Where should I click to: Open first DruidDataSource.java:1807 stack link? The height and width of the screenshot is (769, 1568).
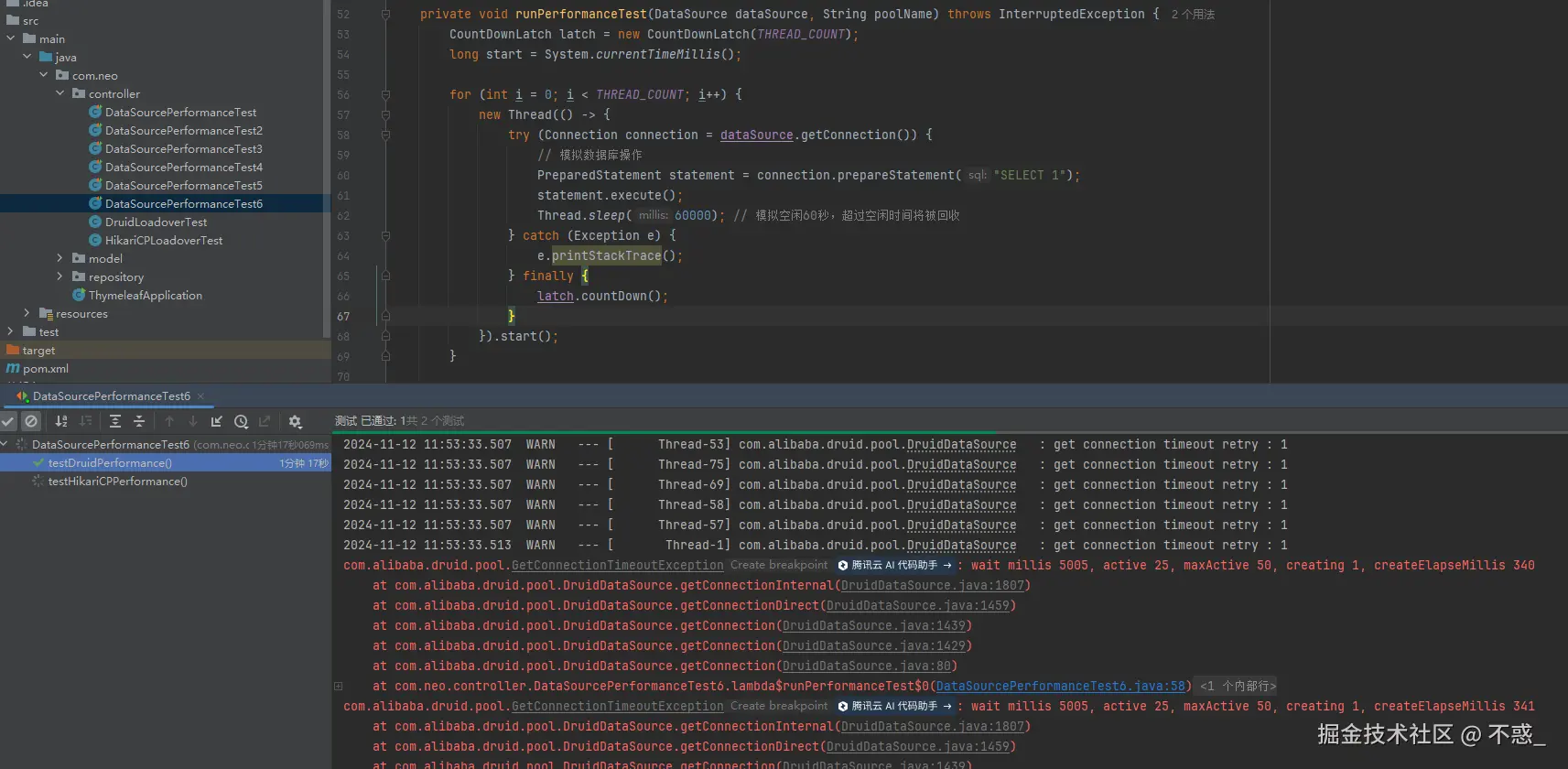coord(932,586)
